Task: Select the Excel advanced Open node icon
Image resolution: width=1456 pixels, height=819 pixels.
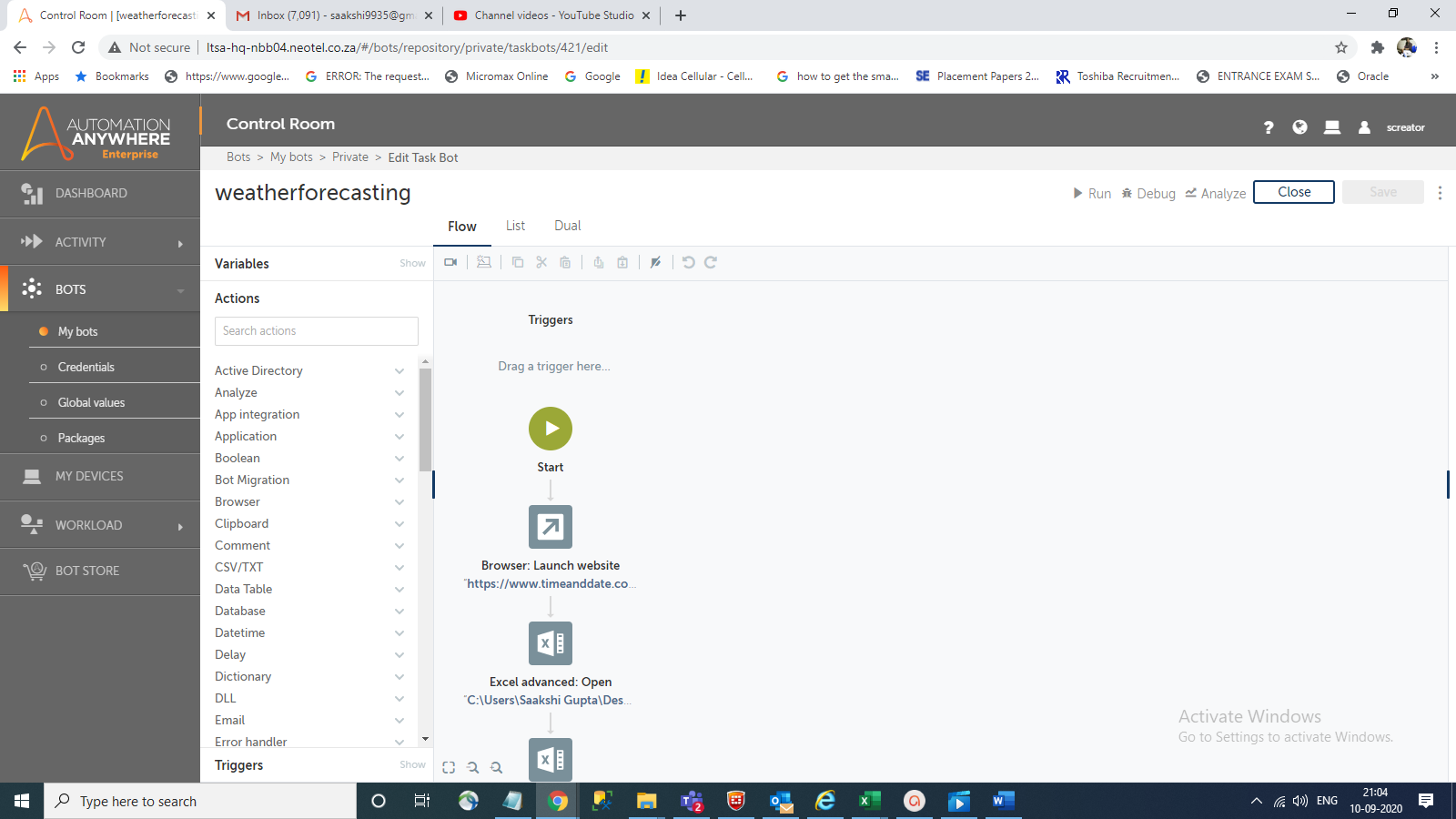Action: point(551,643)
